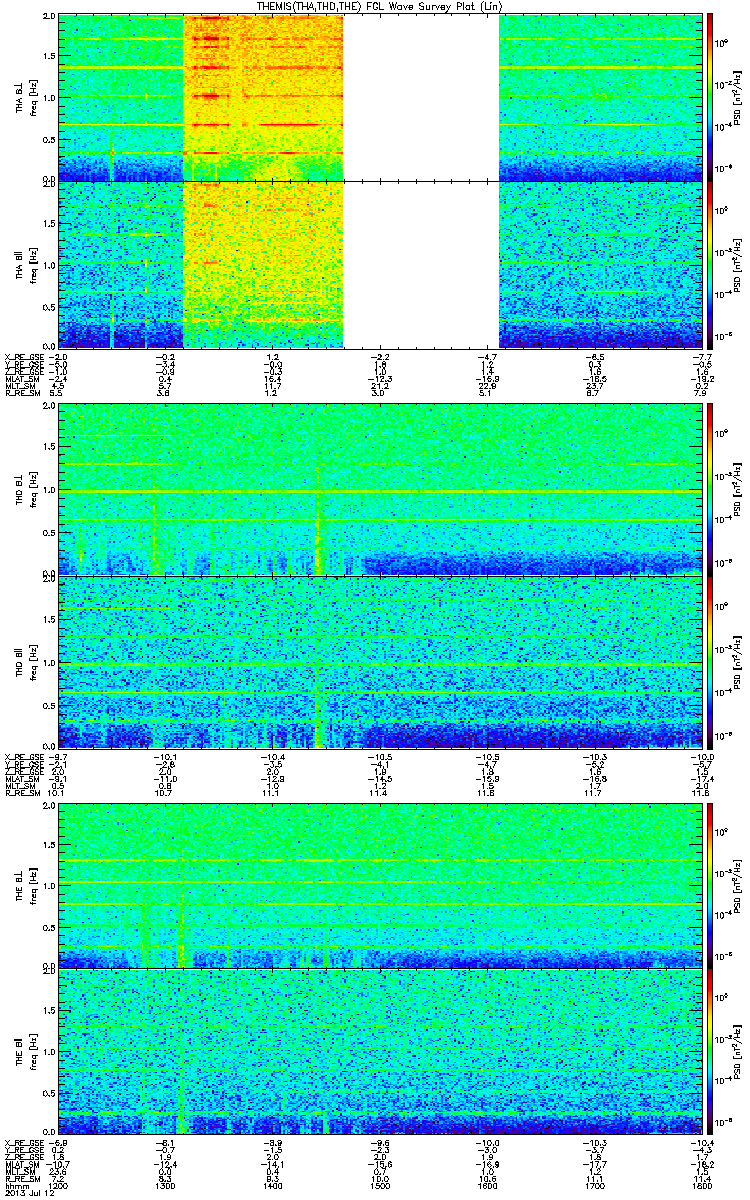Click the THE BL panel color bar
750x1200 pixels.
coord(710,884)
